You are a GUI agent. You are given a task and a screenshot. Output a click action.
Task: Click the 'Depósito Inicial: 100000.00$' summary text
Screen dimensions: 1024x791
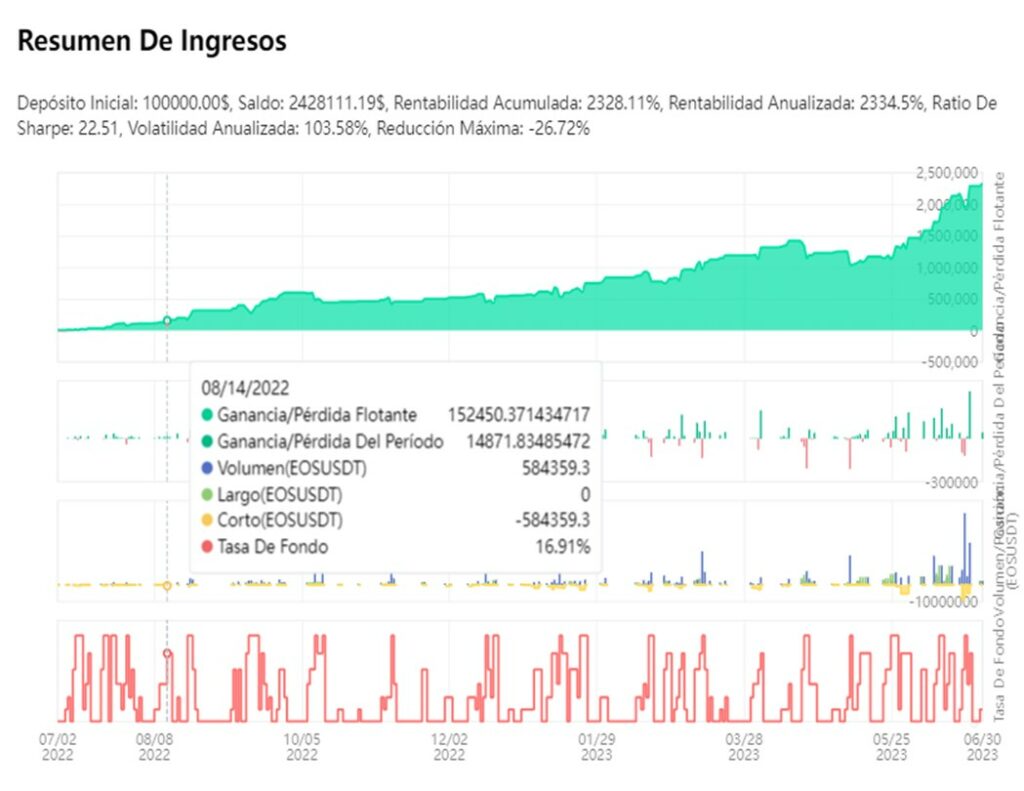tap(123, 103)
